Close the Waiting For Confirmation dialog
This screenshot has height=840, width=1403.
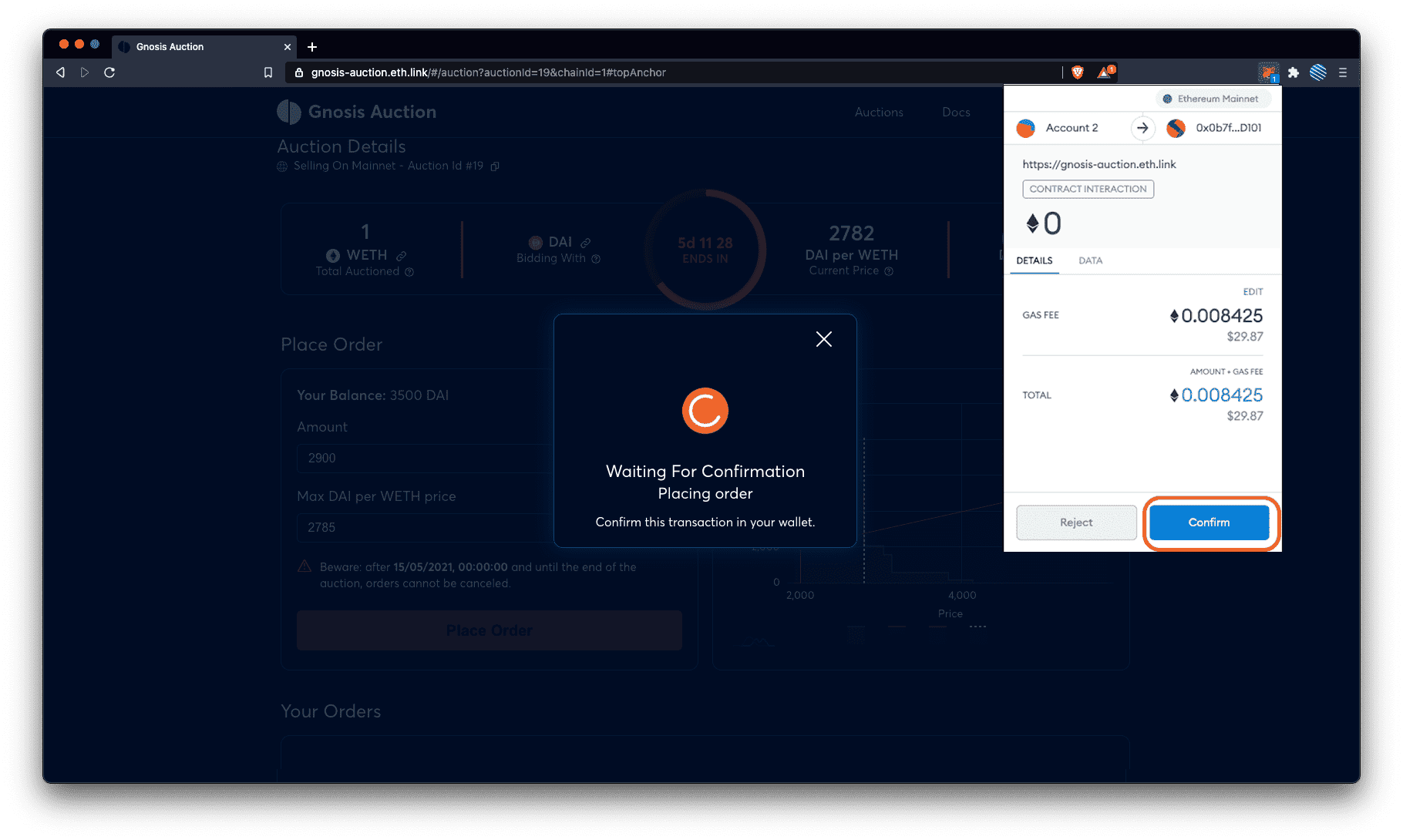[x=824, y=339]
